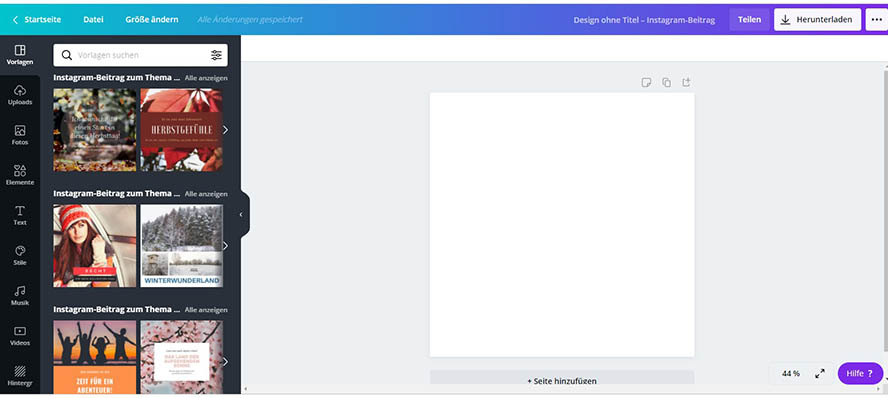Select the Winterwunderland template
The image size is (888, 398).
click(181, 246)
